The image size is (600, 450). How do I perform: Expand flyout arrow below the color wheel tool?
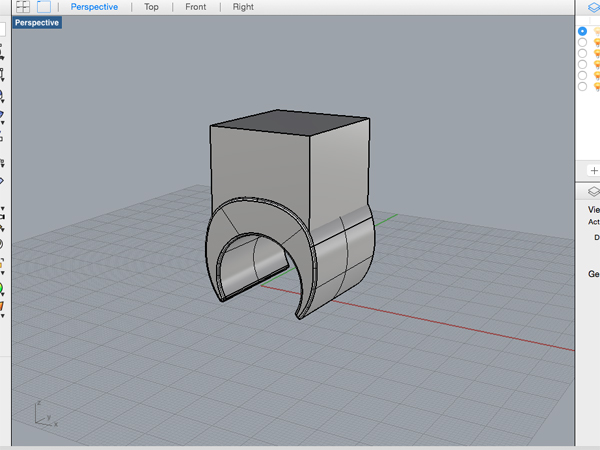click(x=2, y=295)
